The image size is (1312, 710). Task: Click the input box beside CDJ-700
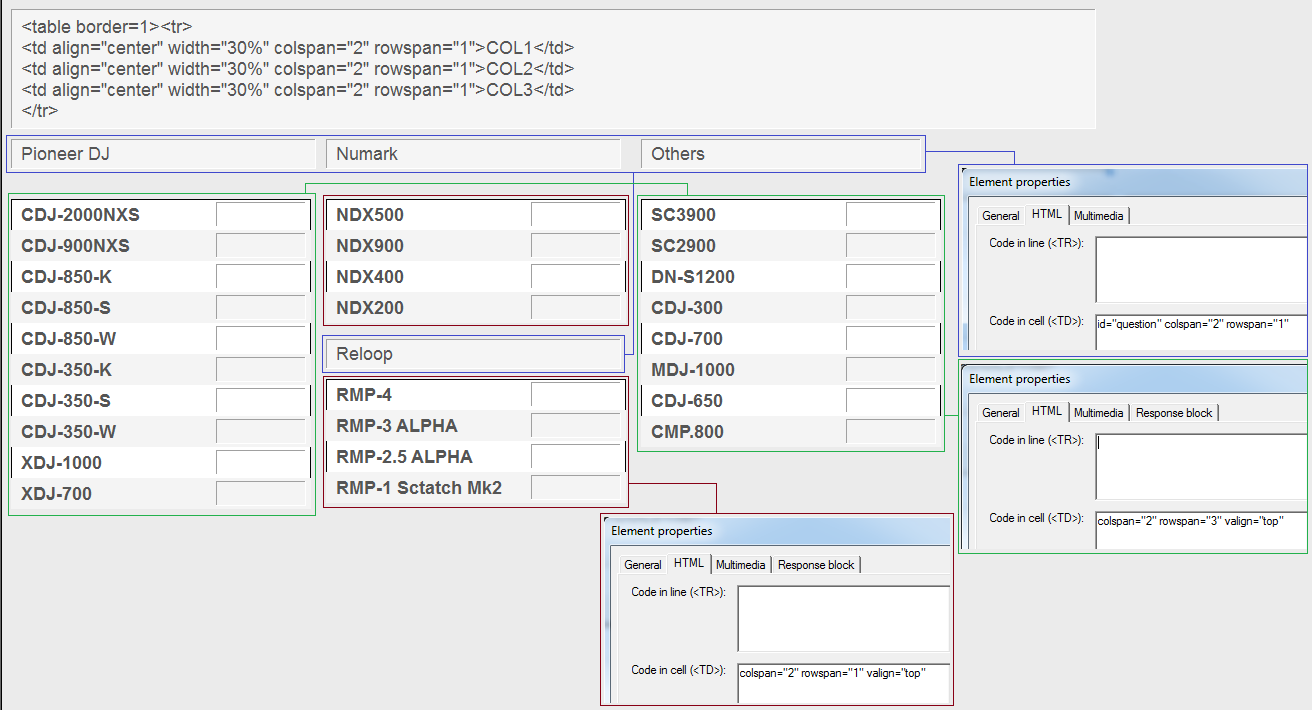tap(892, 339)
